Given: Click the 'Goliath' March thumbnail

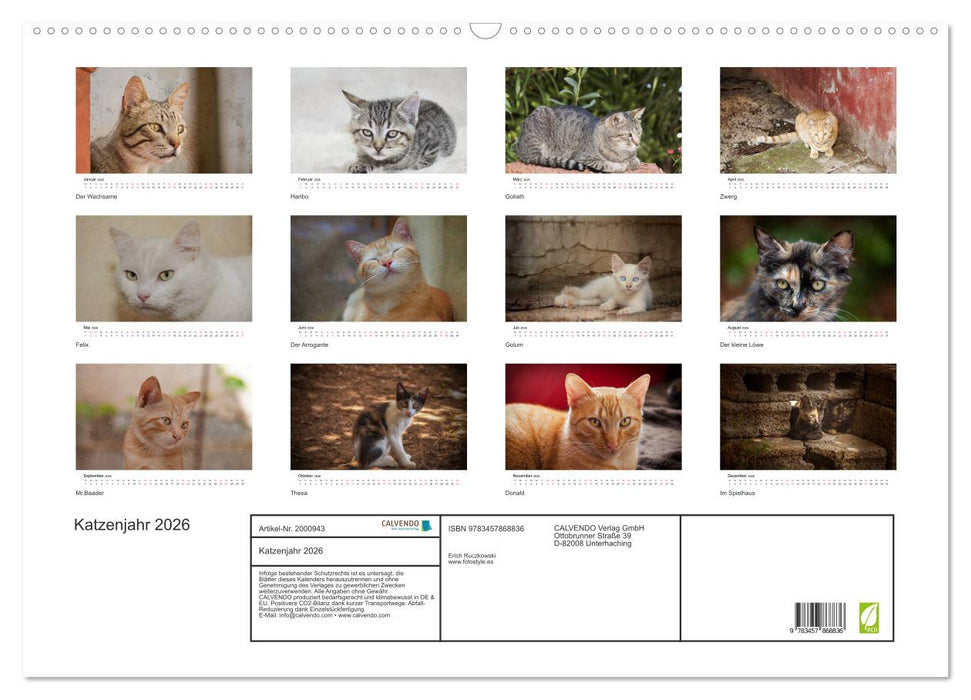Looking at the screenshot, I should pos(593,120).
